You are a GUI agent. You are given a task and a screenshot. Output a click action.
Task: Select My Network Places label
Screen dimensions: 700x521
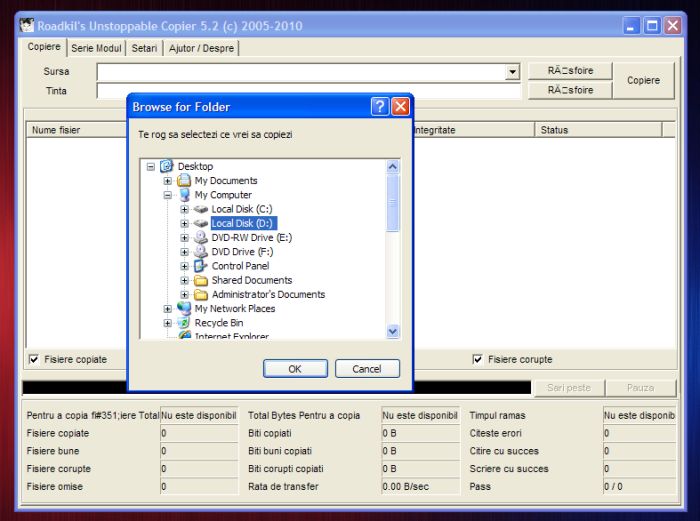coord(235,308)
